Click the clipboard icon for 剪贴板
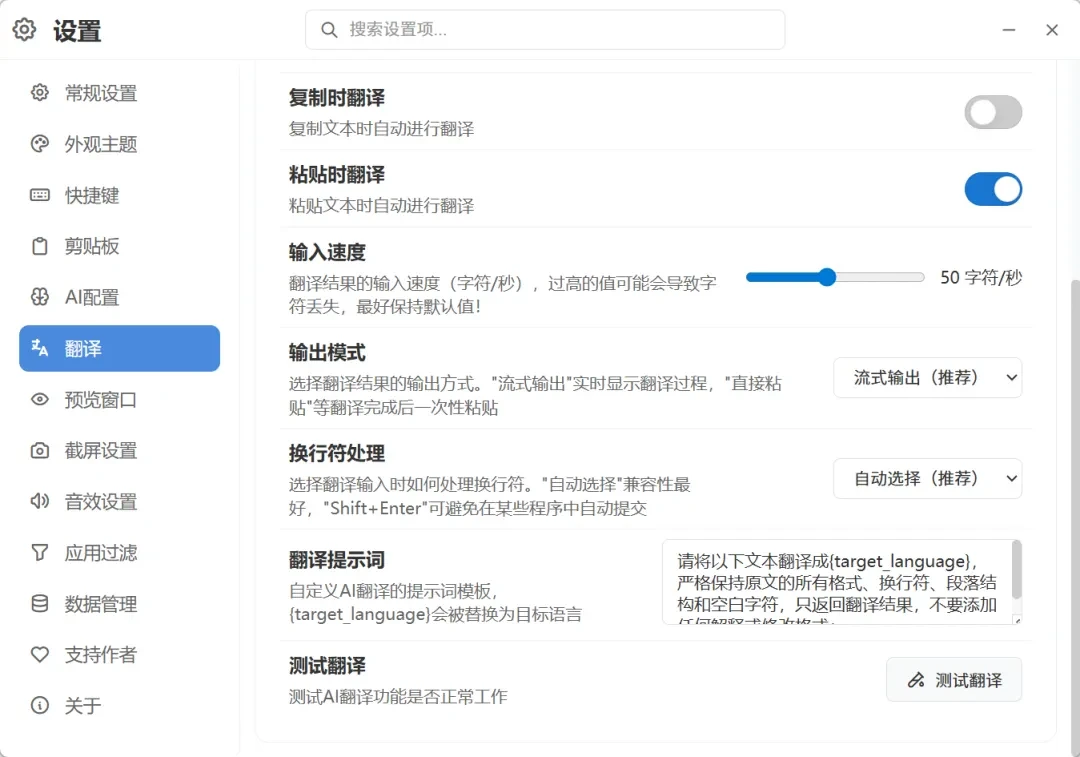The height and width of the screenshot is (757, 1080). (x=40, y=246)
